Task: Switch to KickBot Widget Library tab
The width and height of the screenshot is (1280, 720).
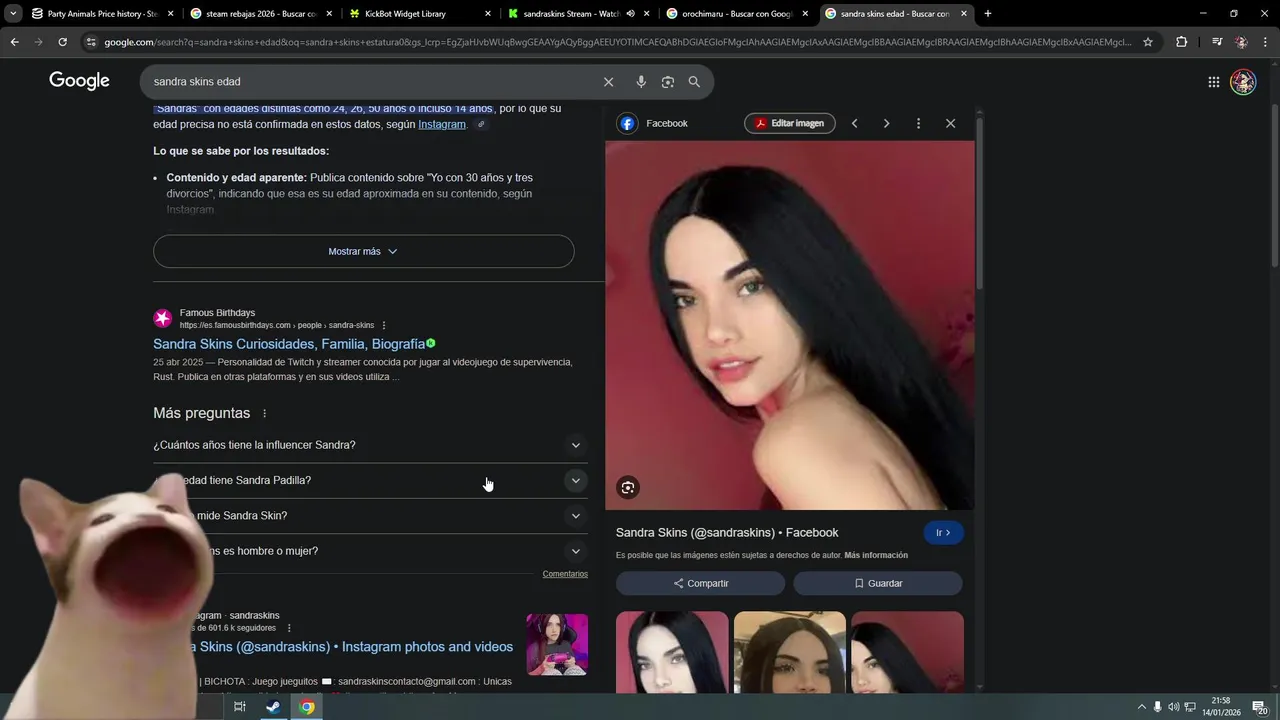Action: pos(420,14)
